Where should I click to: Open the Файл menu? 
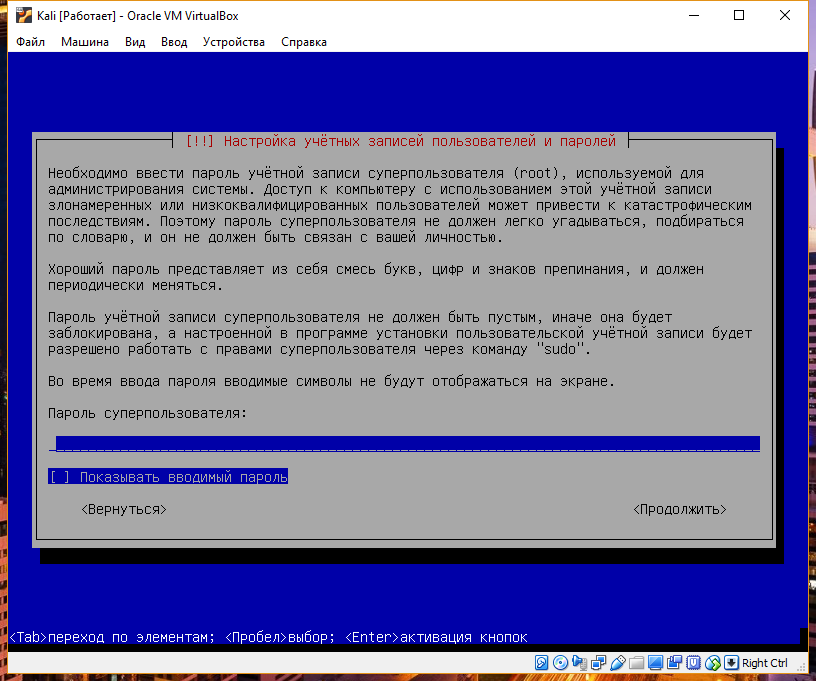click(30, 42)
